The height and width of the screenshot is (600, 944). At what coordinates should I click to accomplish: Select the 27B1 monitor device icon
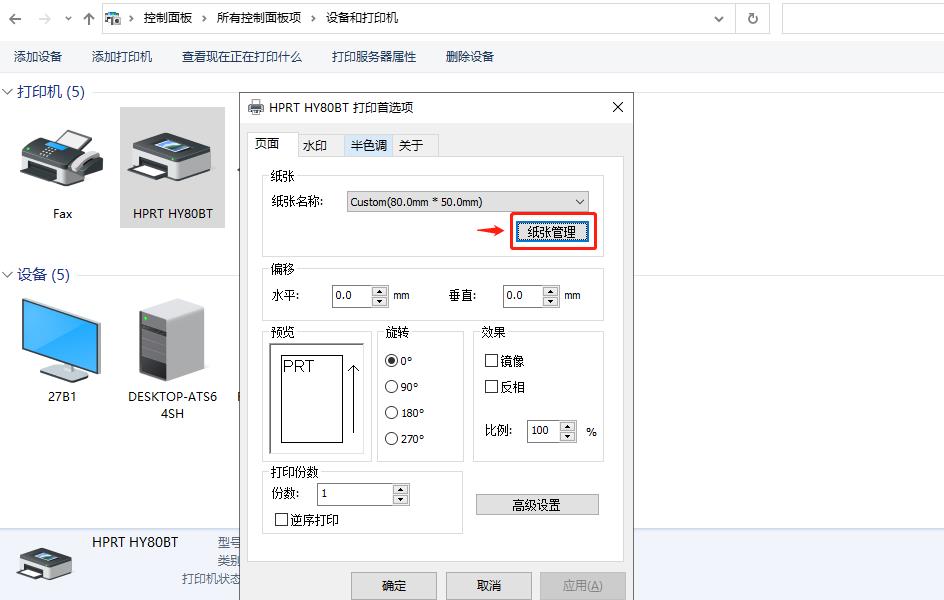[61, 340]
